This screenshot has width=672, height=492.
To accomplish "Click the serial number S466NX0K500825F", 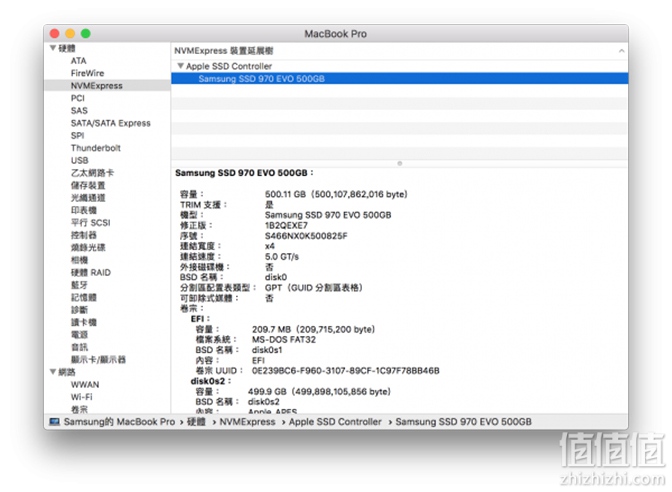I will tap(306, 236).
